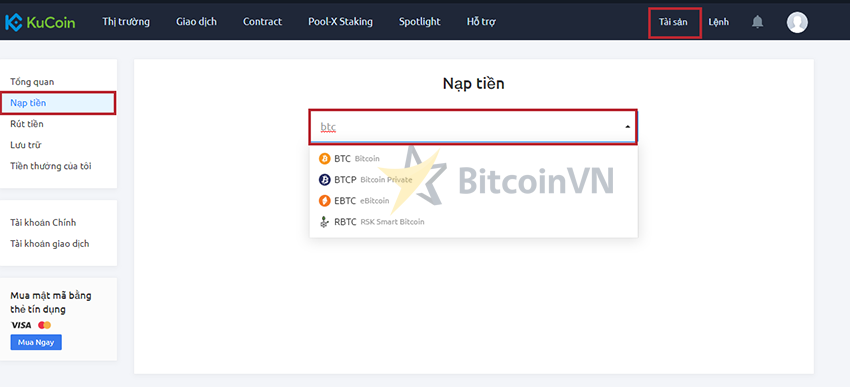Select the EBTC eBitcoin coin icon
This screenshot has width=850, height=387.
coord(324,201)
